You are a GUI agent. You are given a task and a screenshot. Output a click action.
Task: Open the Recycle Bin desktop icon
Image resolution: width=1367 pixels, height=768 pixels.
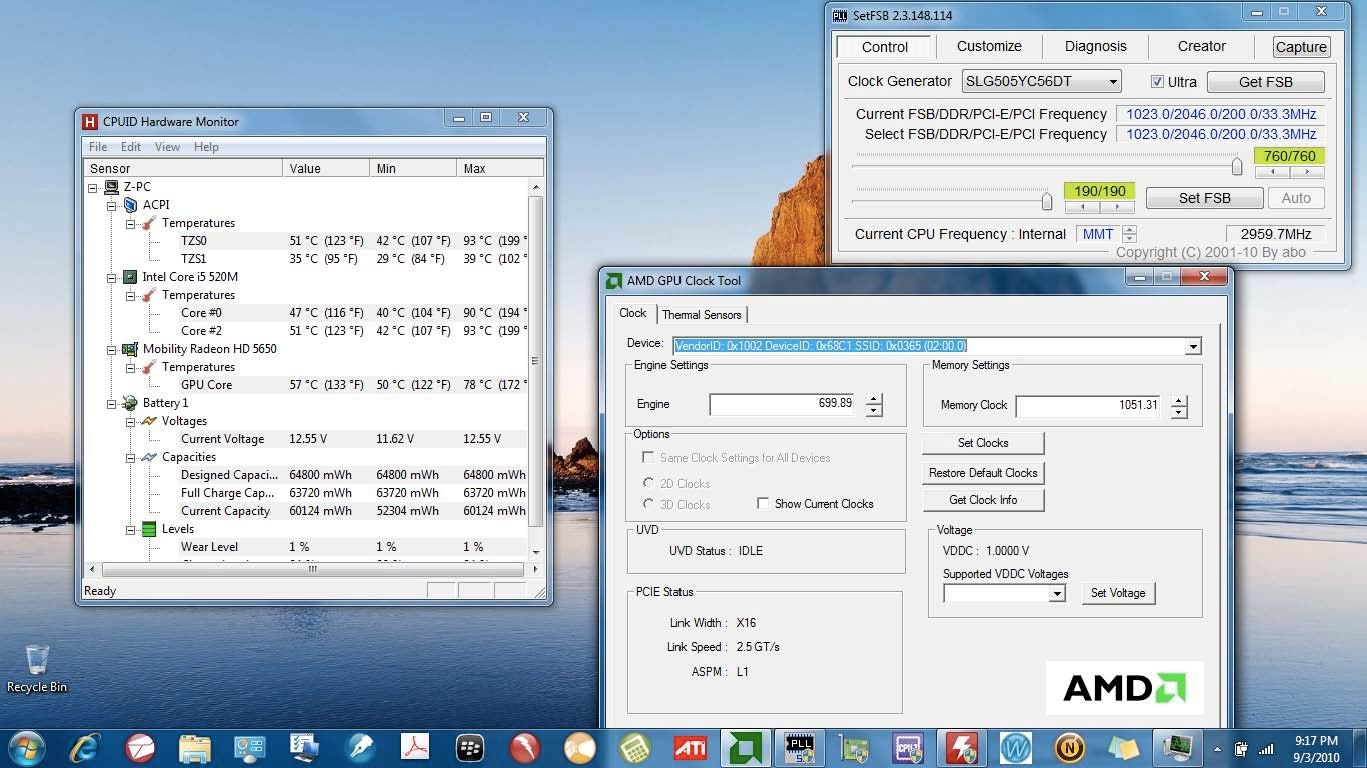pos(37,668)
